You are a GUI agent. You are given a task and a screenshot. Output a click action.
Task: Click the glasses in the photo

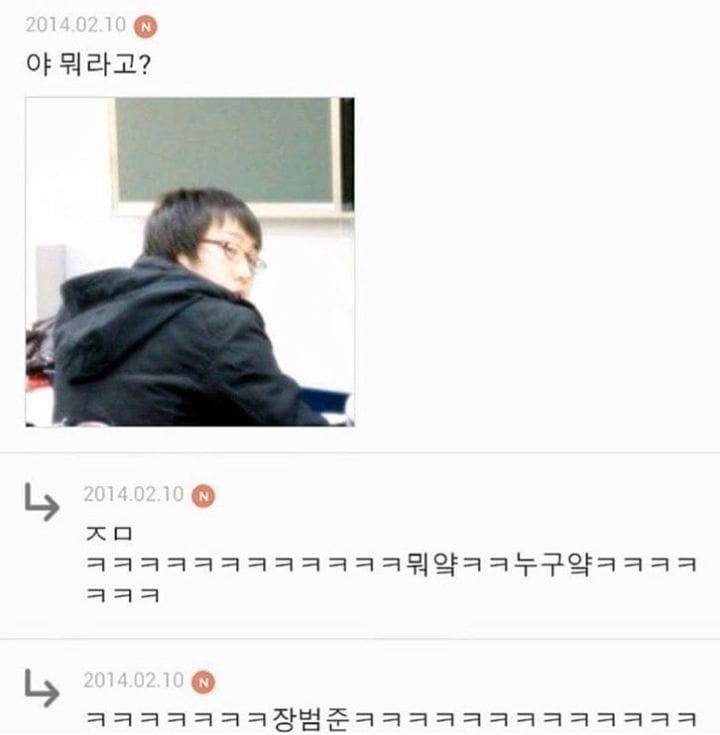click(x=236, y=254)
